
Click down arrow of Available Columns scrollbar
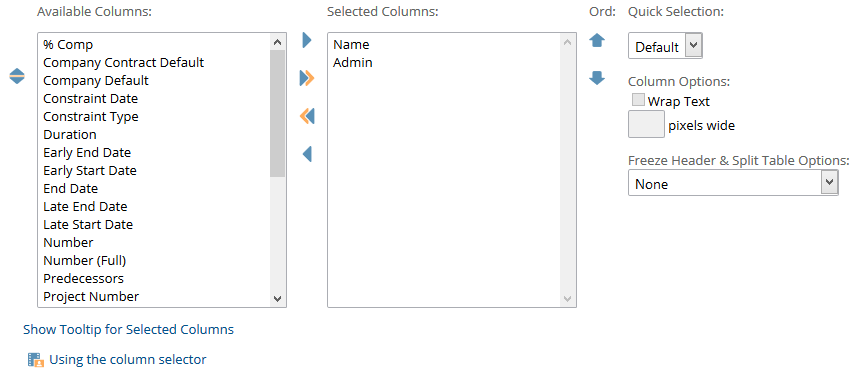[277, 298]
